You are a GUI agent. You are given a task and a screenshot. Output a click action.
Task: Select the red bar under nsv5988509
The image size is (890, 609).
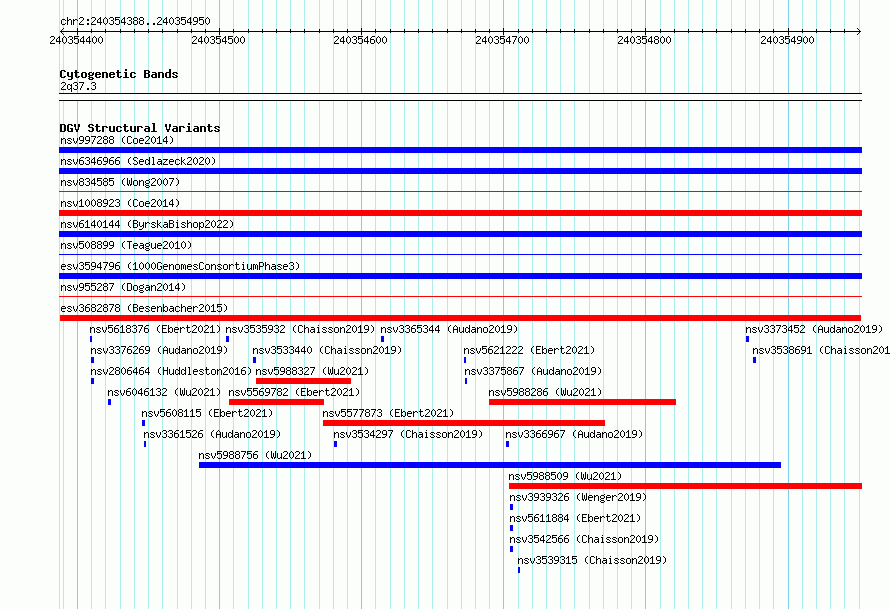(x=686, y=486)
